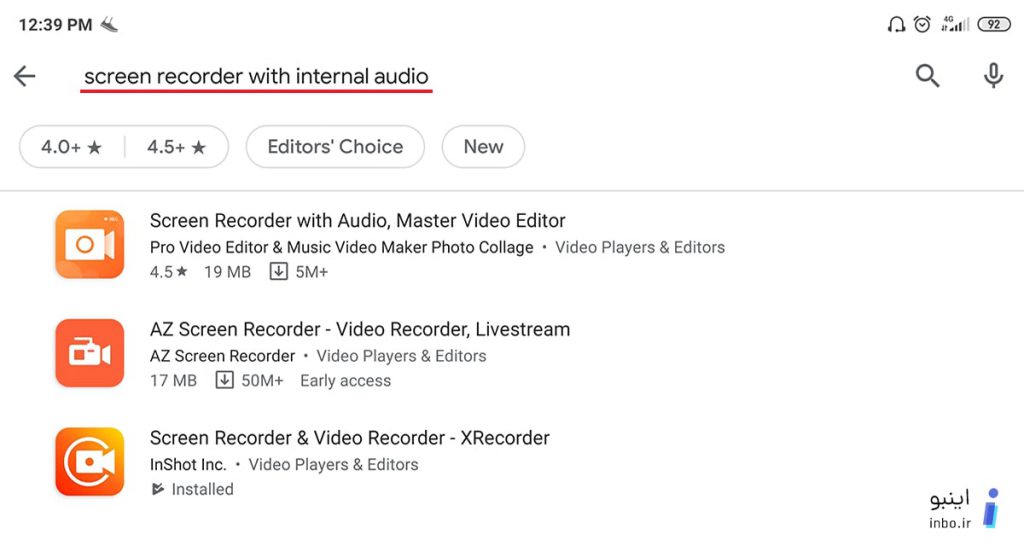
Task: Open AZ Screen Recorder app icon
Action: click(x=89, y=353)
